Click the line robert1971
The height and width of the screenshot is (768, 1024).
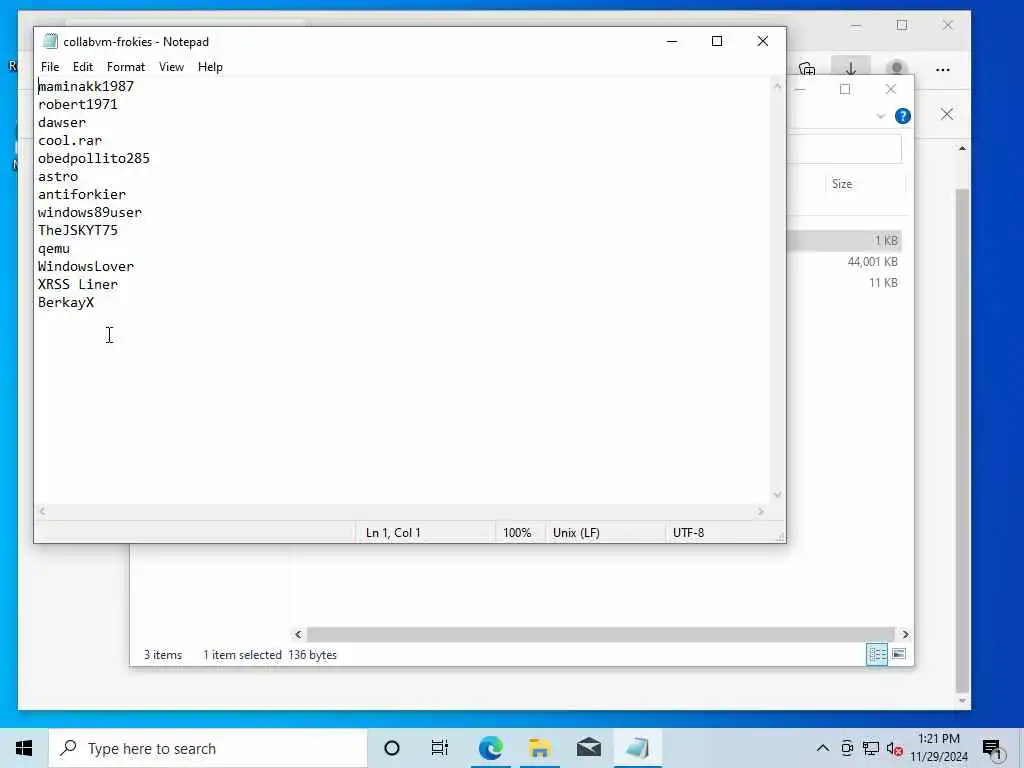click(78, 104)
